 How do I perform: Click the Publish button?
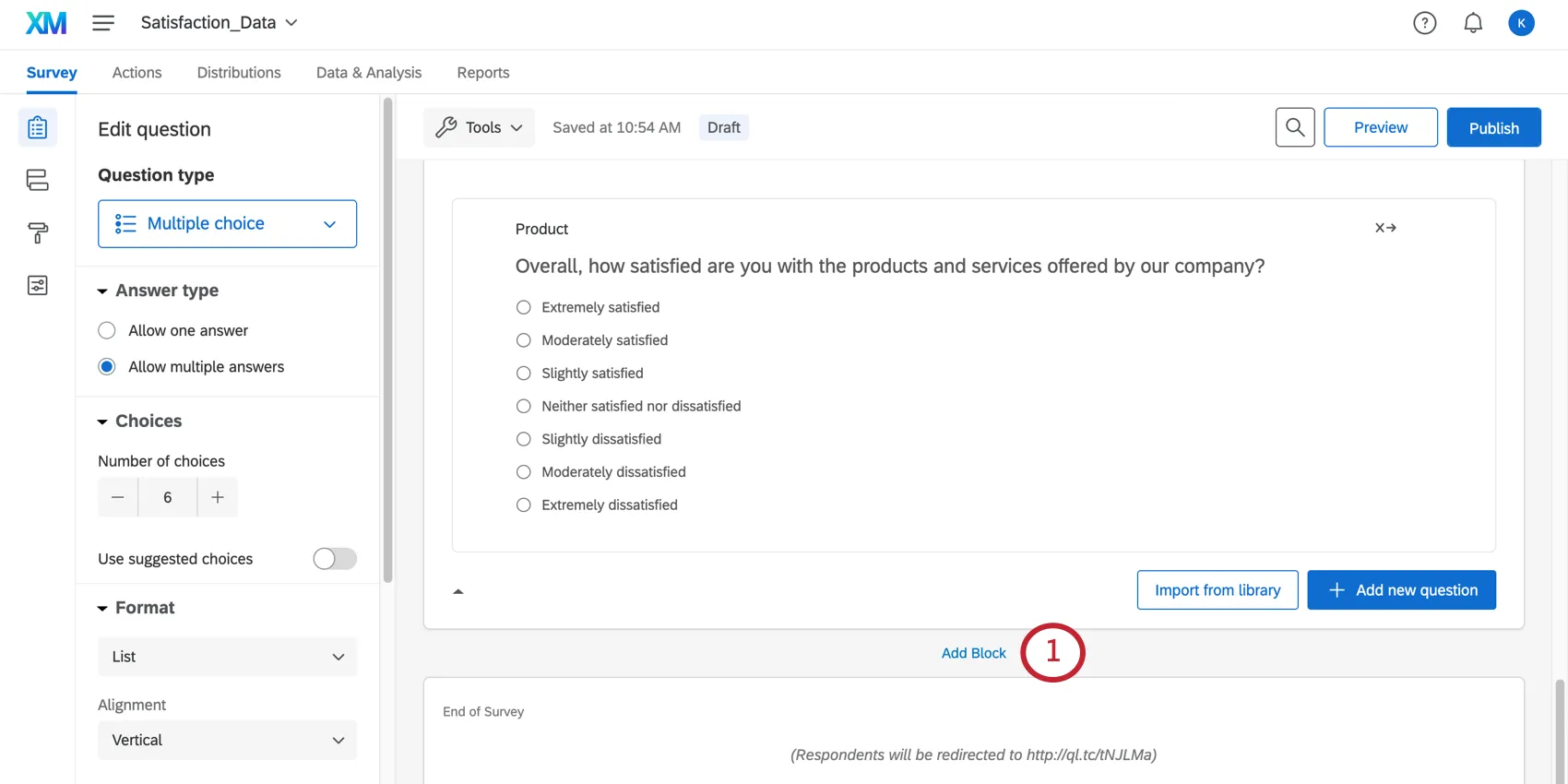pyautogui.click(x=1493, y=127)
